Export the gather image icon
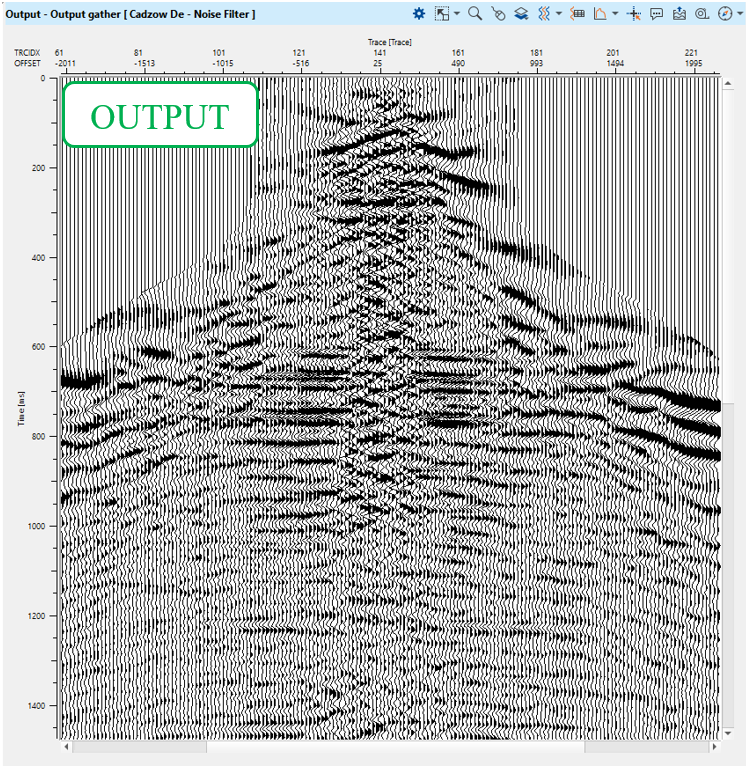 tap(679, 14)
